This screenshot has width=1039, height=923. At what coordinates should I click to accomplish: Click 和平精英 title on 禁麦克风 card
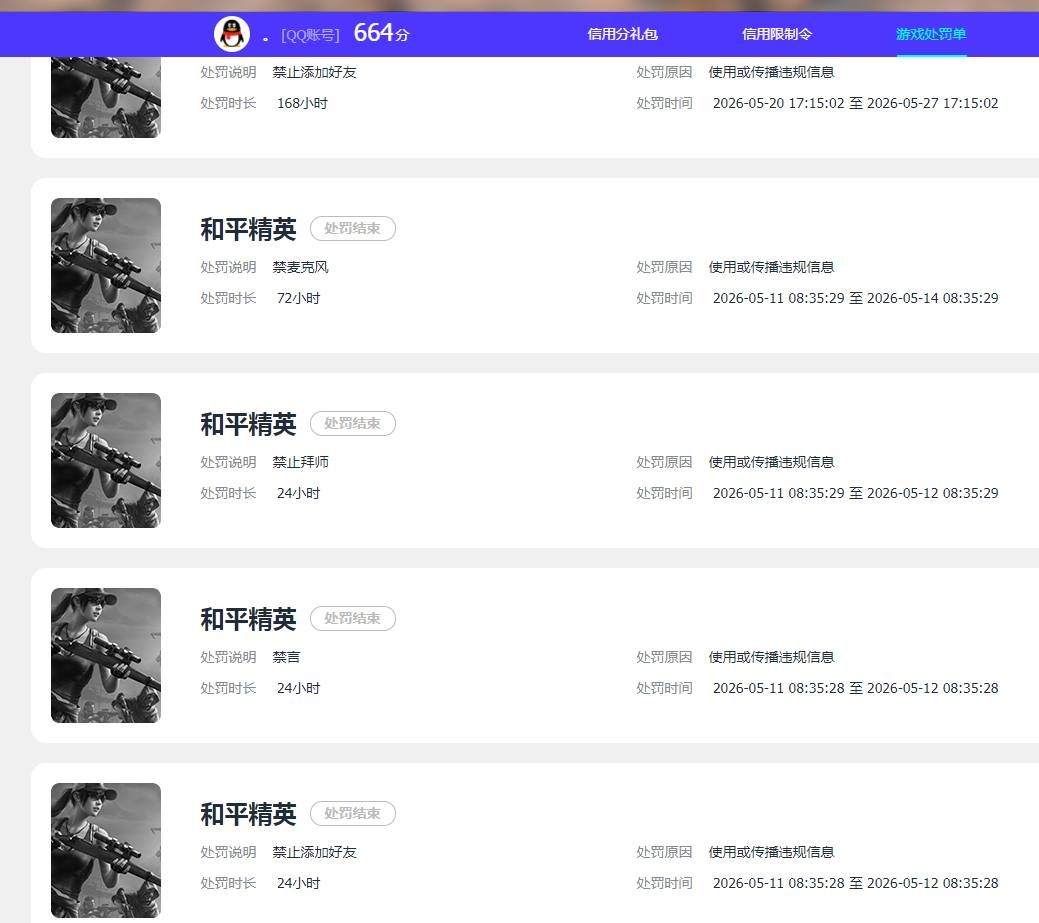(x=248, y=229)
